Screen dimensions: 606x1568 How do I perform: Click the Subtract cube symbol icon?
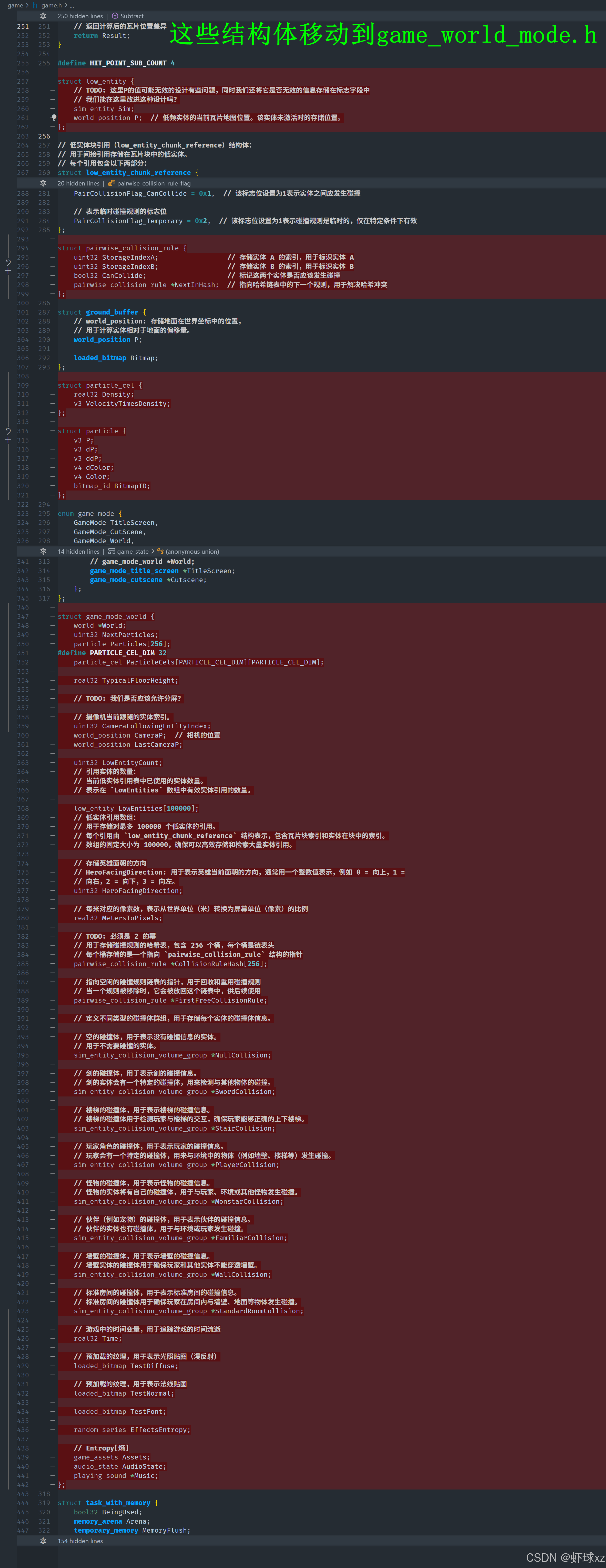[115, 16]
